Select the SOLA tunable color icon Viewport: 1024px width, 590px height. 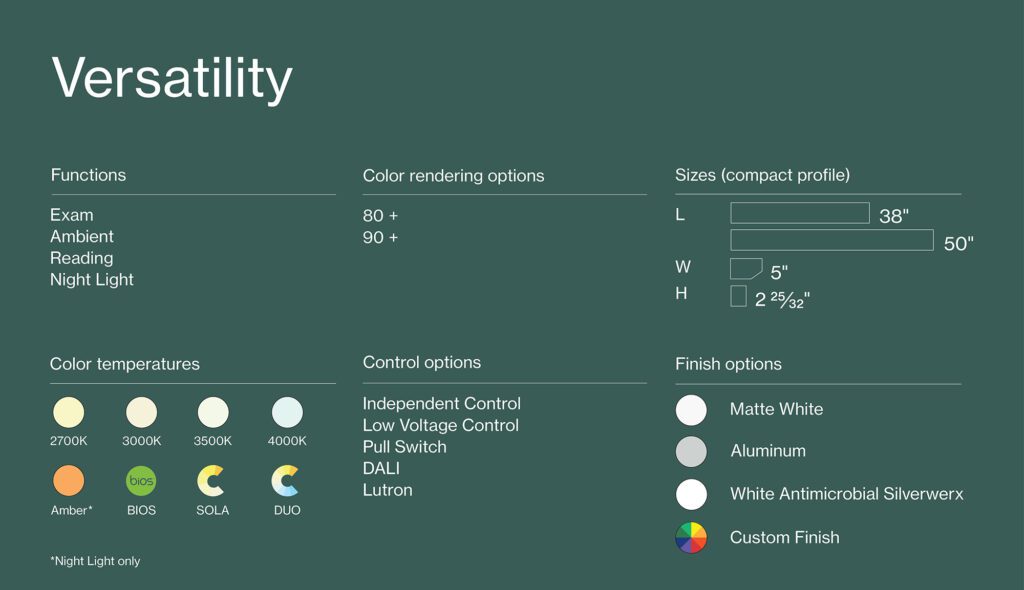pyautogui.click(x=212, y=481)
